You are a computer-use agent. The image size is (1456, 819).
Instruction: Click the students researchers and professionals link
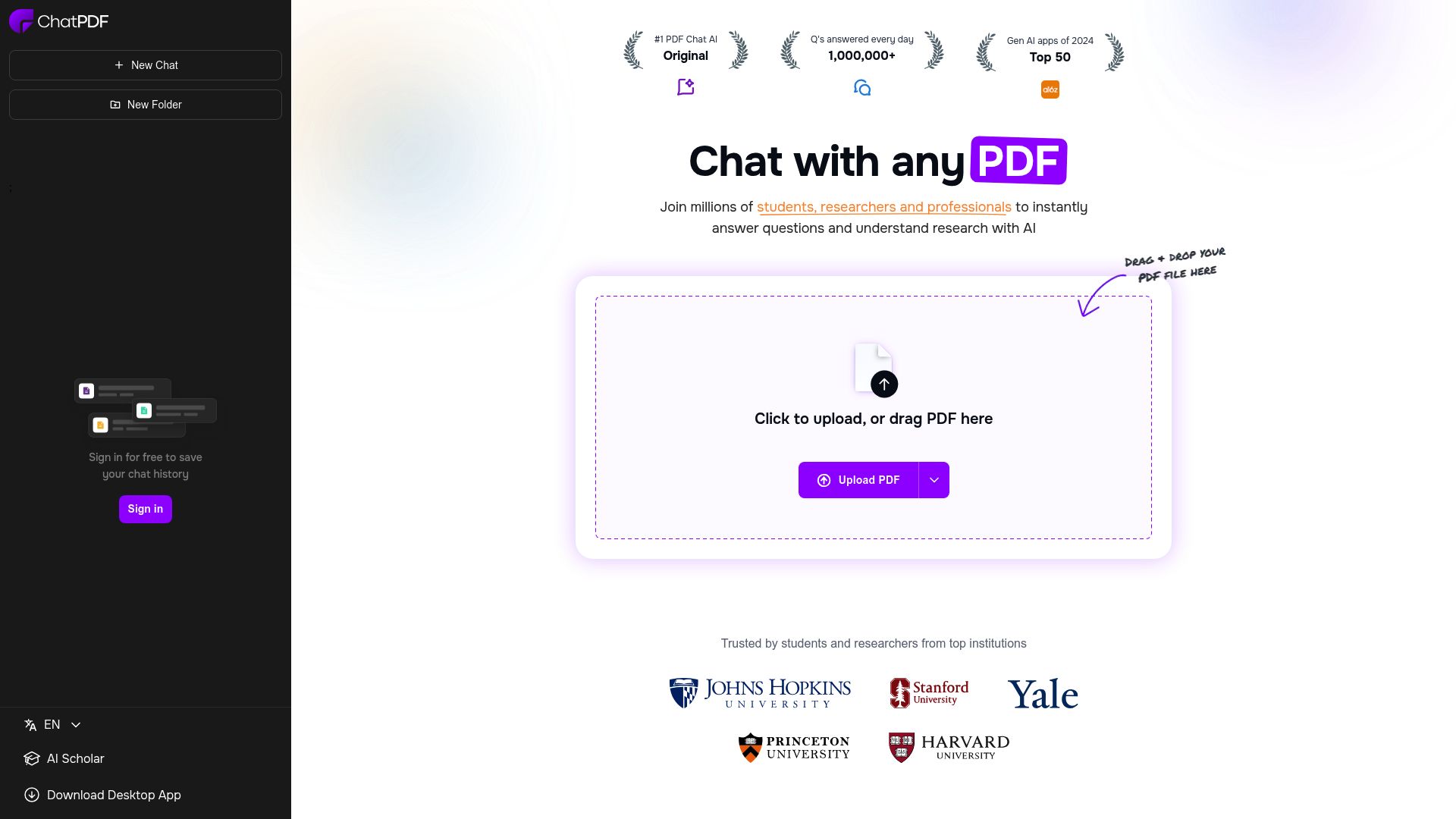[884, 206]
